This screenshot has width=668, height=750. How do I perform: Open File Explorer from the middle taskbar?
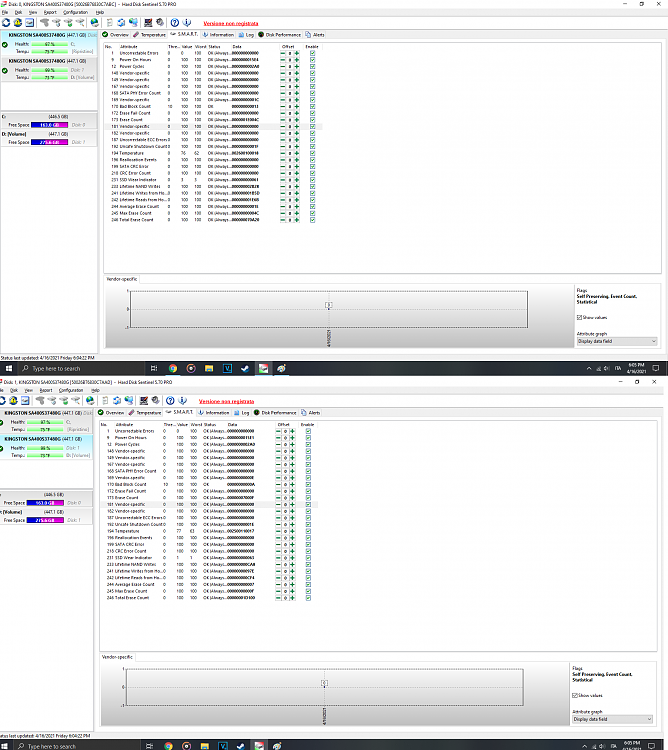tap(209, 368)
